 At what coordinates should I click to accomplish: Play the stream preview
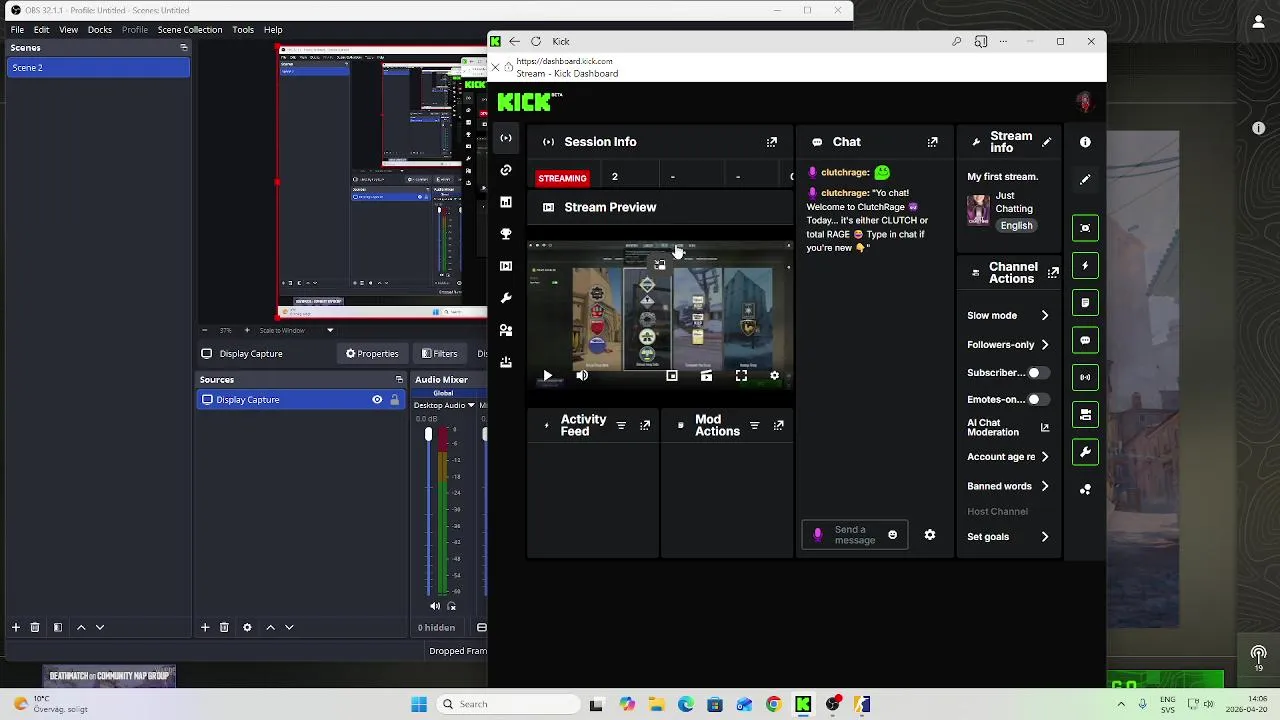[547, 376]
